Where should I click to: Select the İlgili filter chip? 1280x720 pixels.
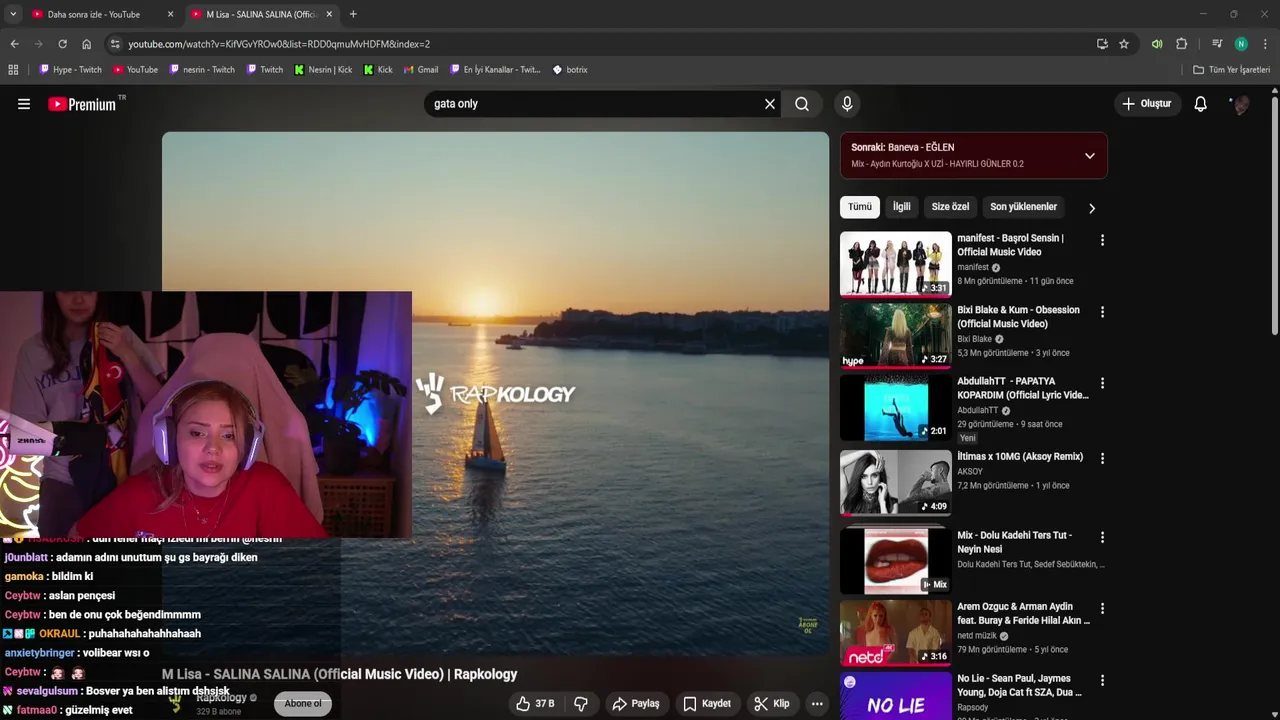tap(902, 207)
